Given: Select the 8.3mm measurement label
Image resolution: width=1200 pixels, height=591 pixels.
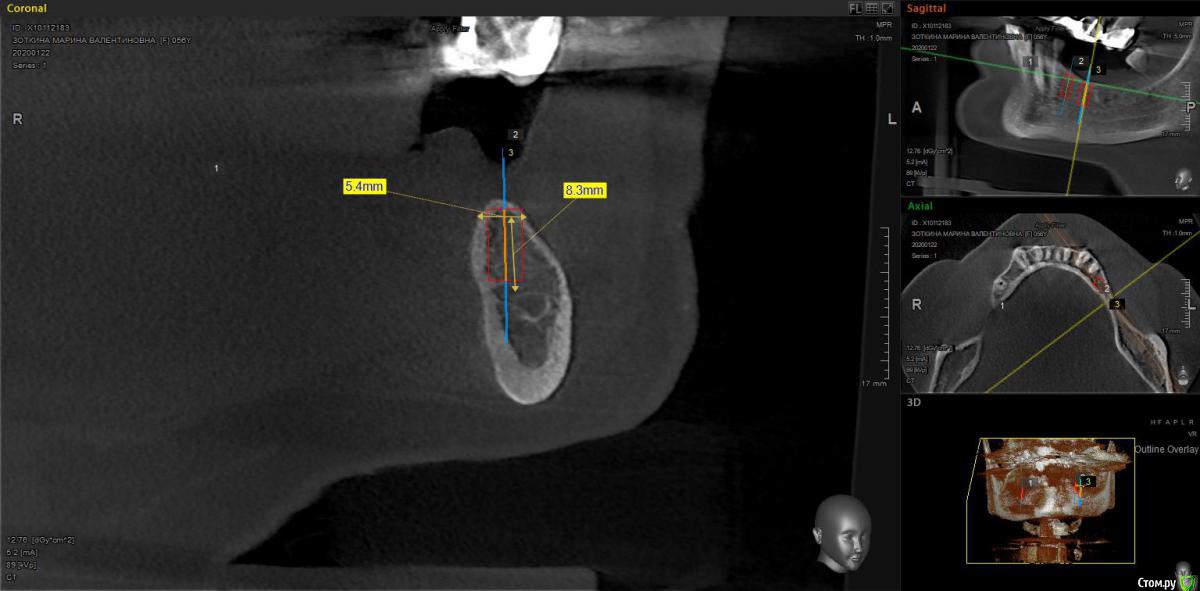Looking at the screenshot, I should tap(584, 189).
